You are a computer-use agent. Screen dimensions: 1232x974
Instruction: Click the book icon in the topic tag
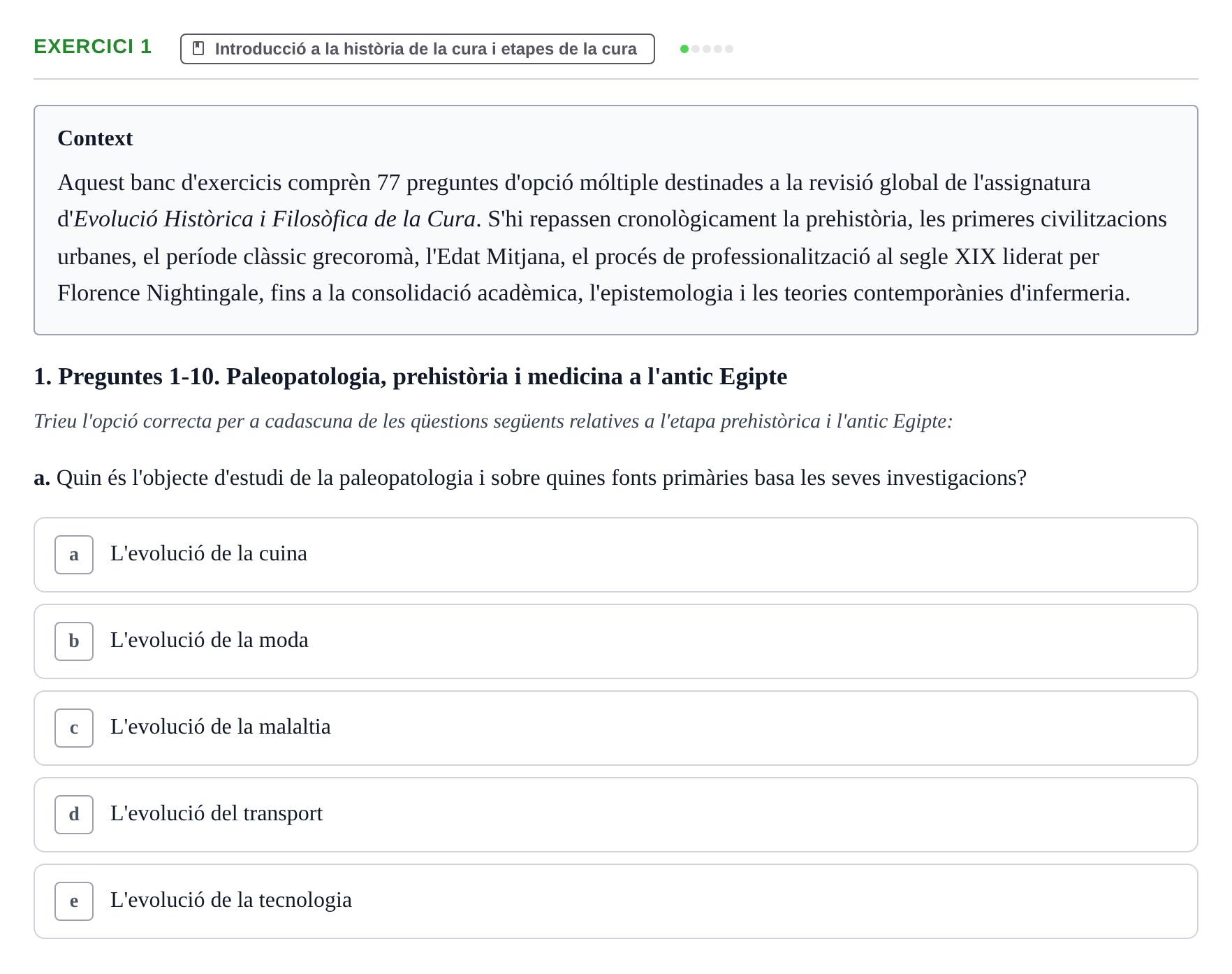click(198, 49)
